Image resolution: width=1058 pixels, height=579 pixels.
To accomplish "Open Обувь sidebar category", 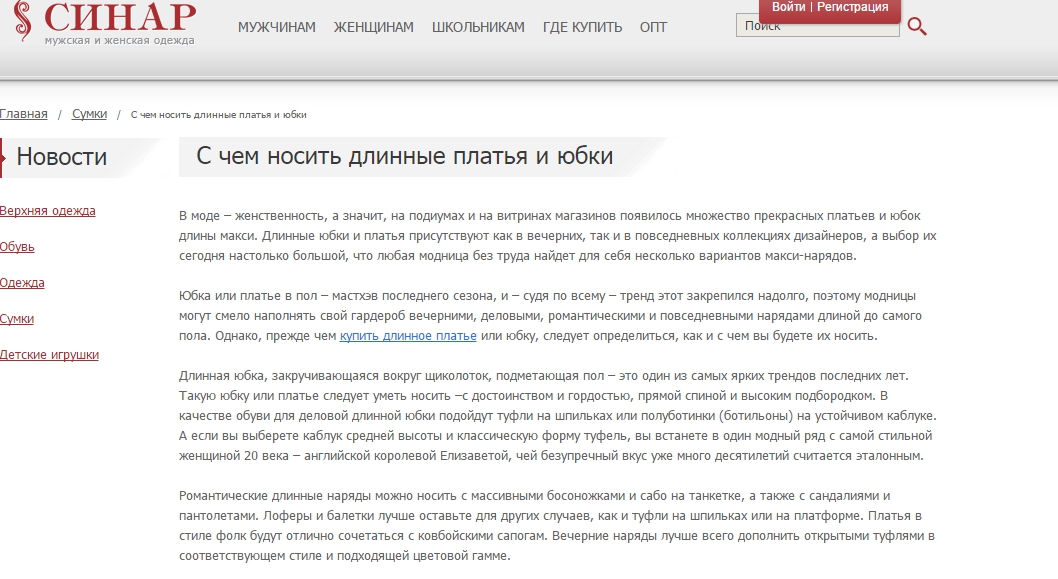I will click(17, 247).
